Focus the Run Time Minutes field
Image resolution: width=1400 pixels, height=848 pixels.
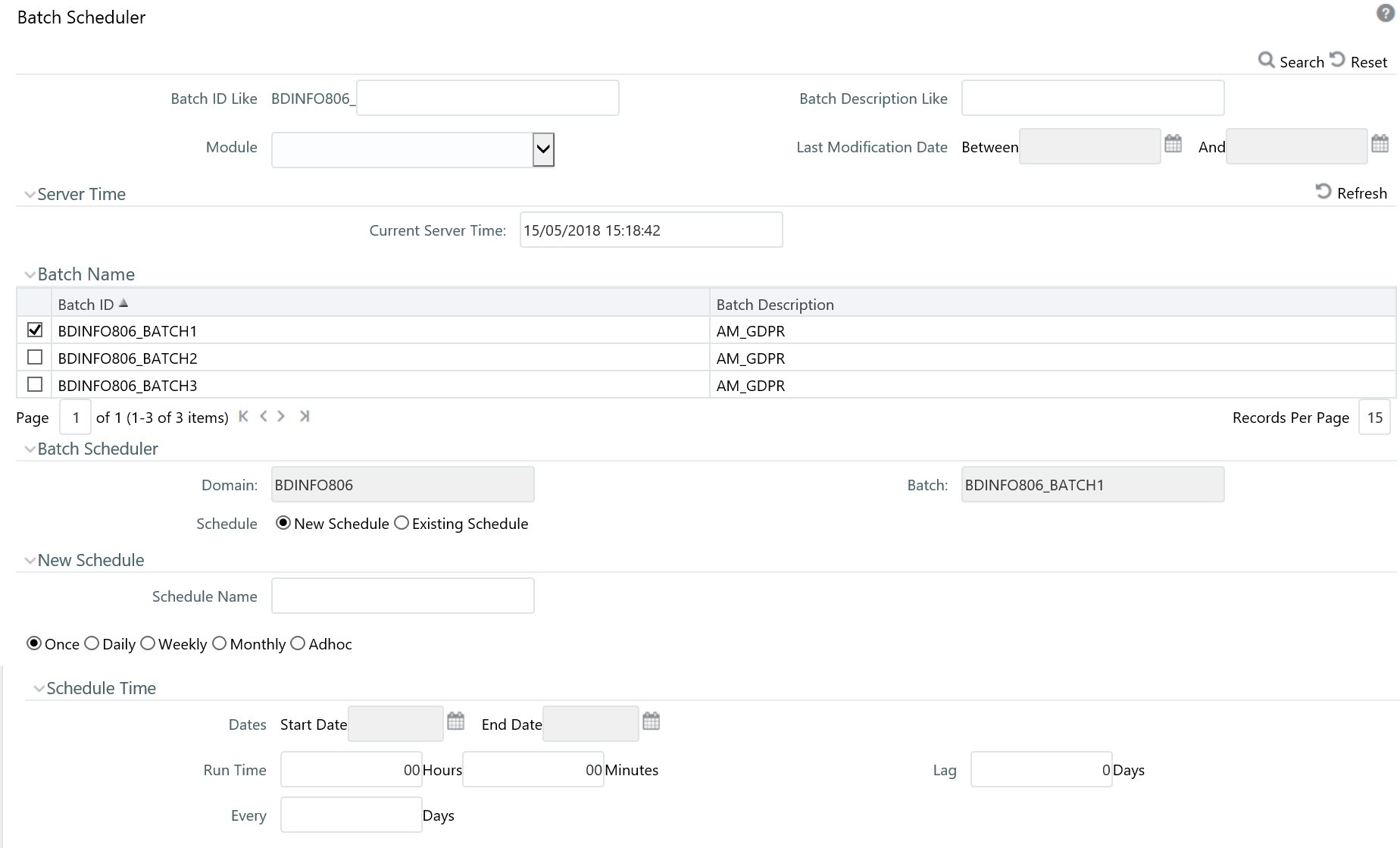(x=533, y=769)
